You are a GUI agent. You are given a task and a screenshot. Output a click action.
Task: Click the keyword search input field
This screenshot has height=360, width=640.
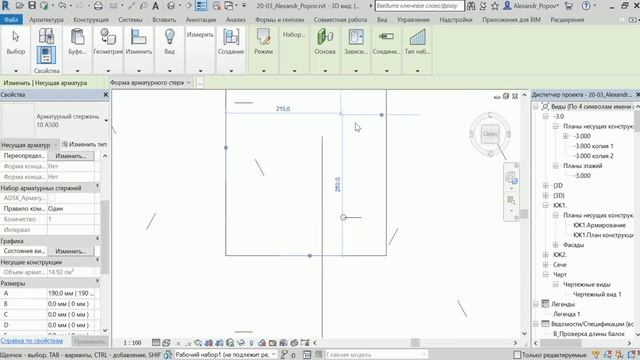coord(419,6)
